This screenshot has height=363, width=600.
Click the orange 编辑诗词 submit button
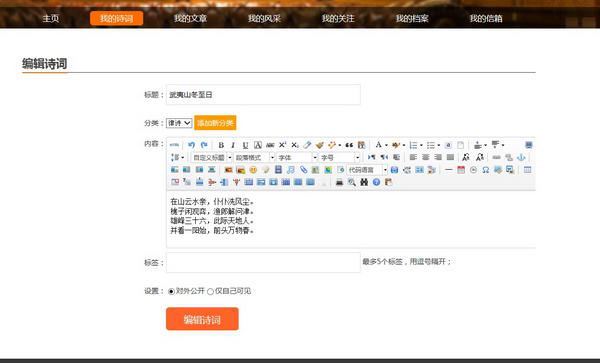tap(202, 319)
